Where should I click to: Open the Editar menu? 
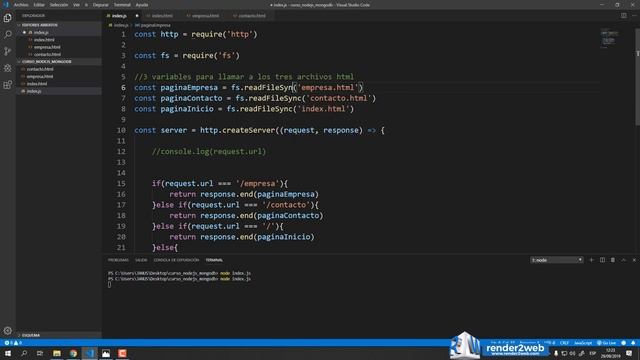pos(39,5)
